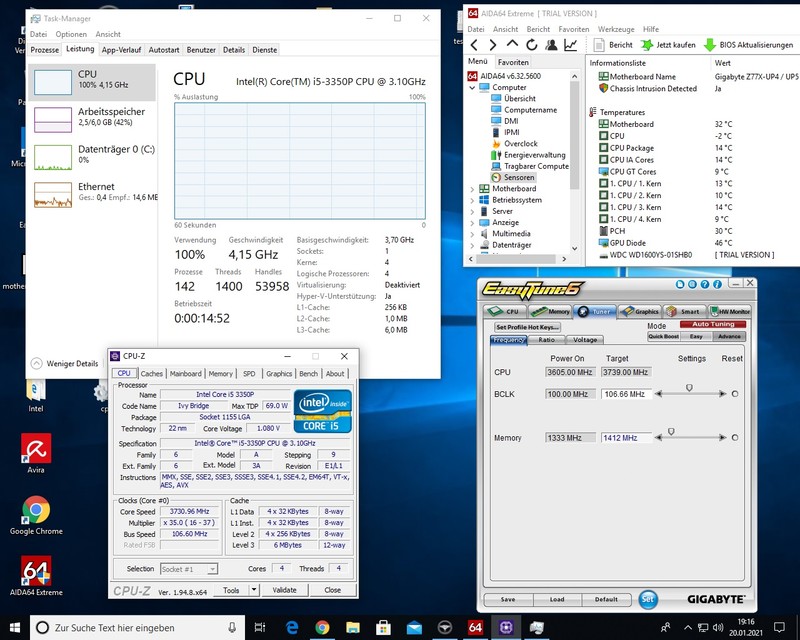Refresh AIDA64 sensor readings
The height and width of the screenshot is (640, 800).
tap(532, 45)
